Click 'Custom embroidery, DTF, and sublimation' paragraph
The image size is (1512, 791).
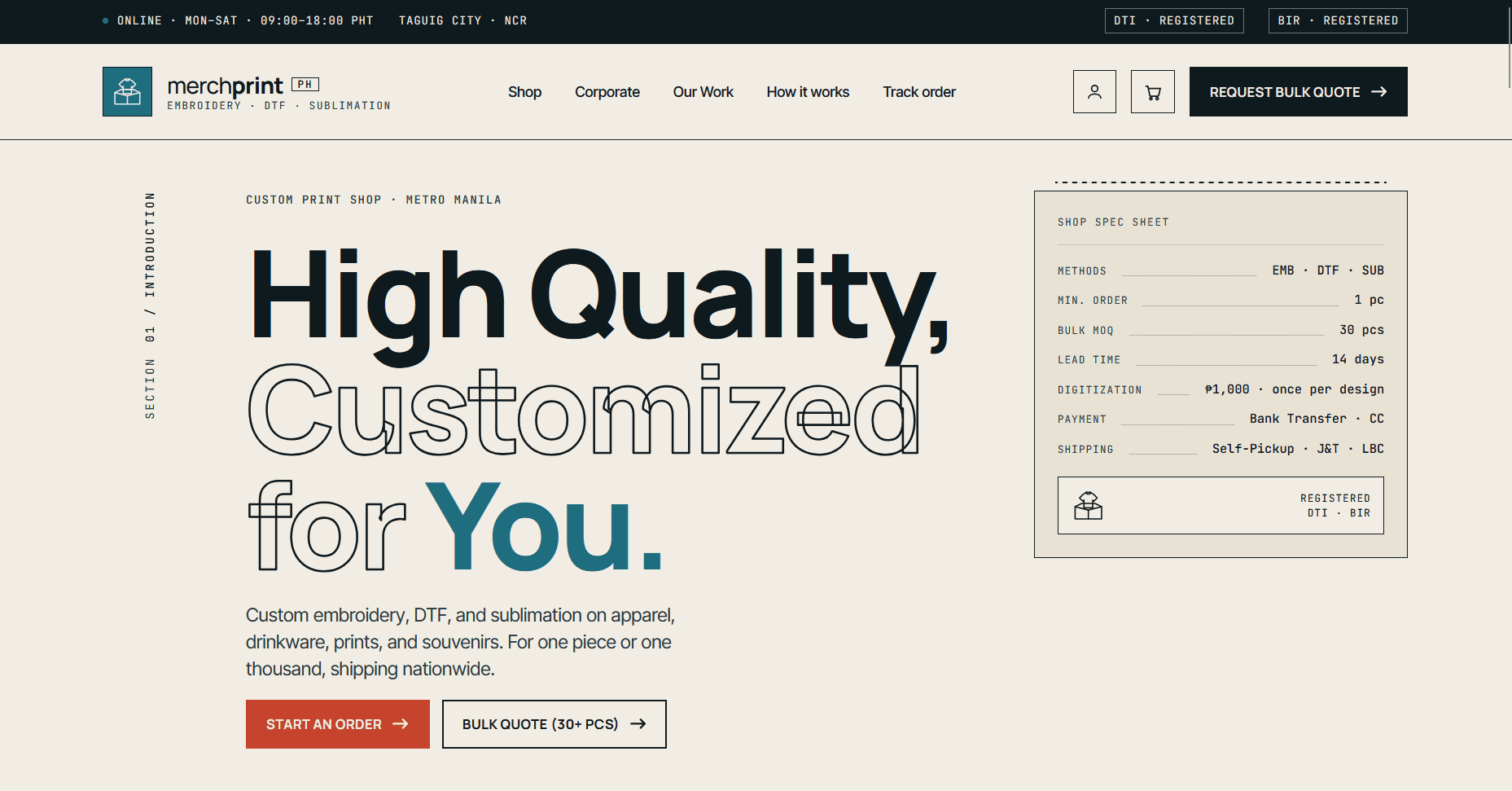[x=460, y=642]
